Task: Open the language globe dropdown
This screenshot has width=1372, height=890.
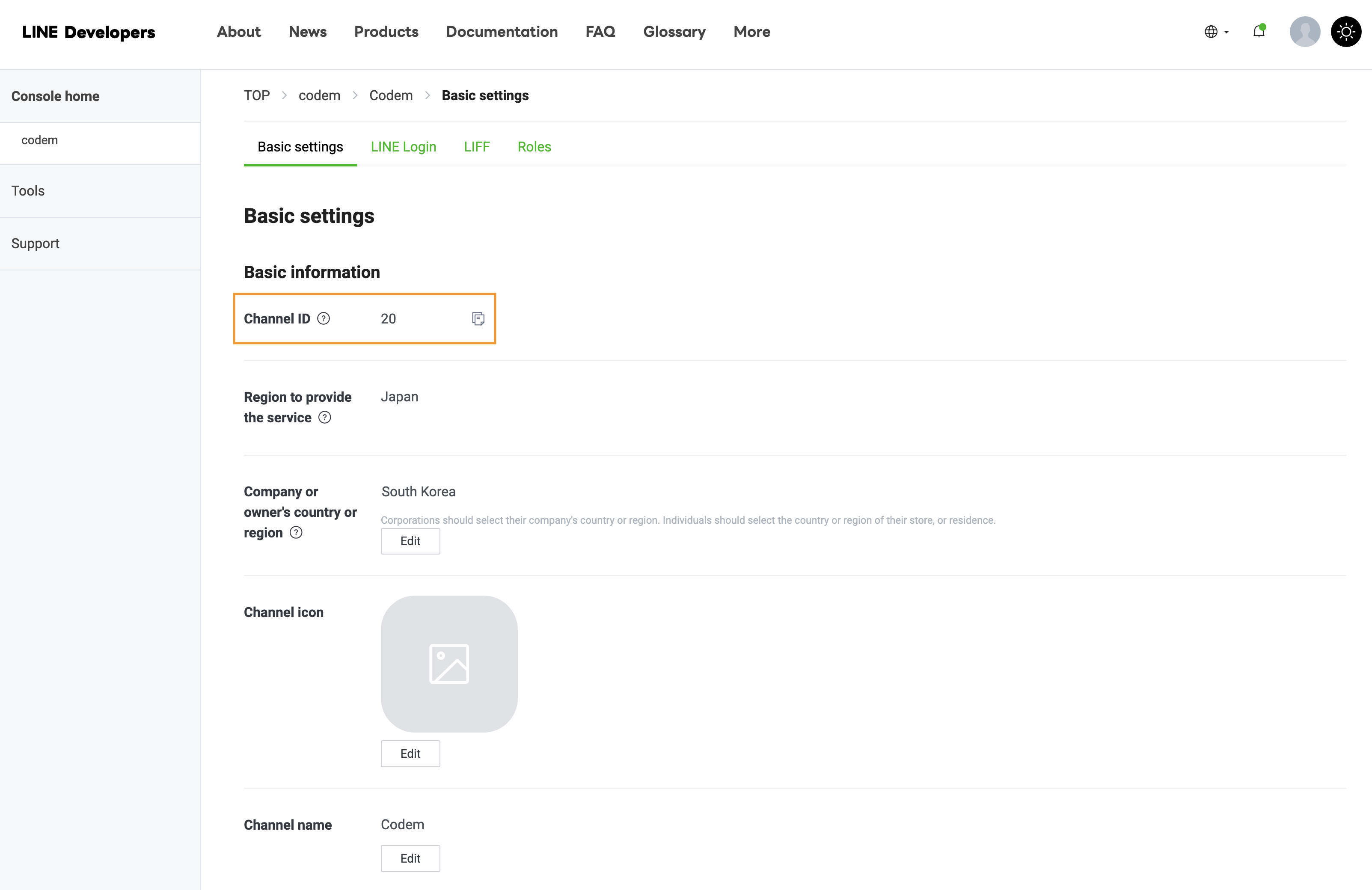Action: point(1216,32)
